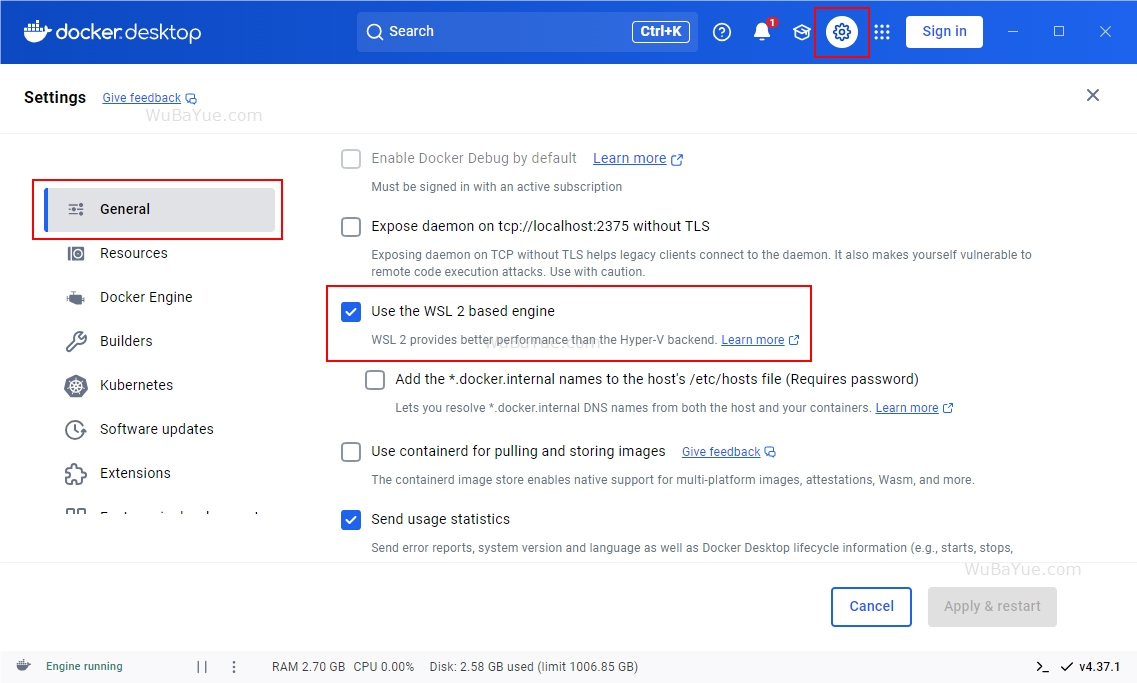1137x683 pixels.
Task: Click the Engine running status text
Action: pos(84,666)
